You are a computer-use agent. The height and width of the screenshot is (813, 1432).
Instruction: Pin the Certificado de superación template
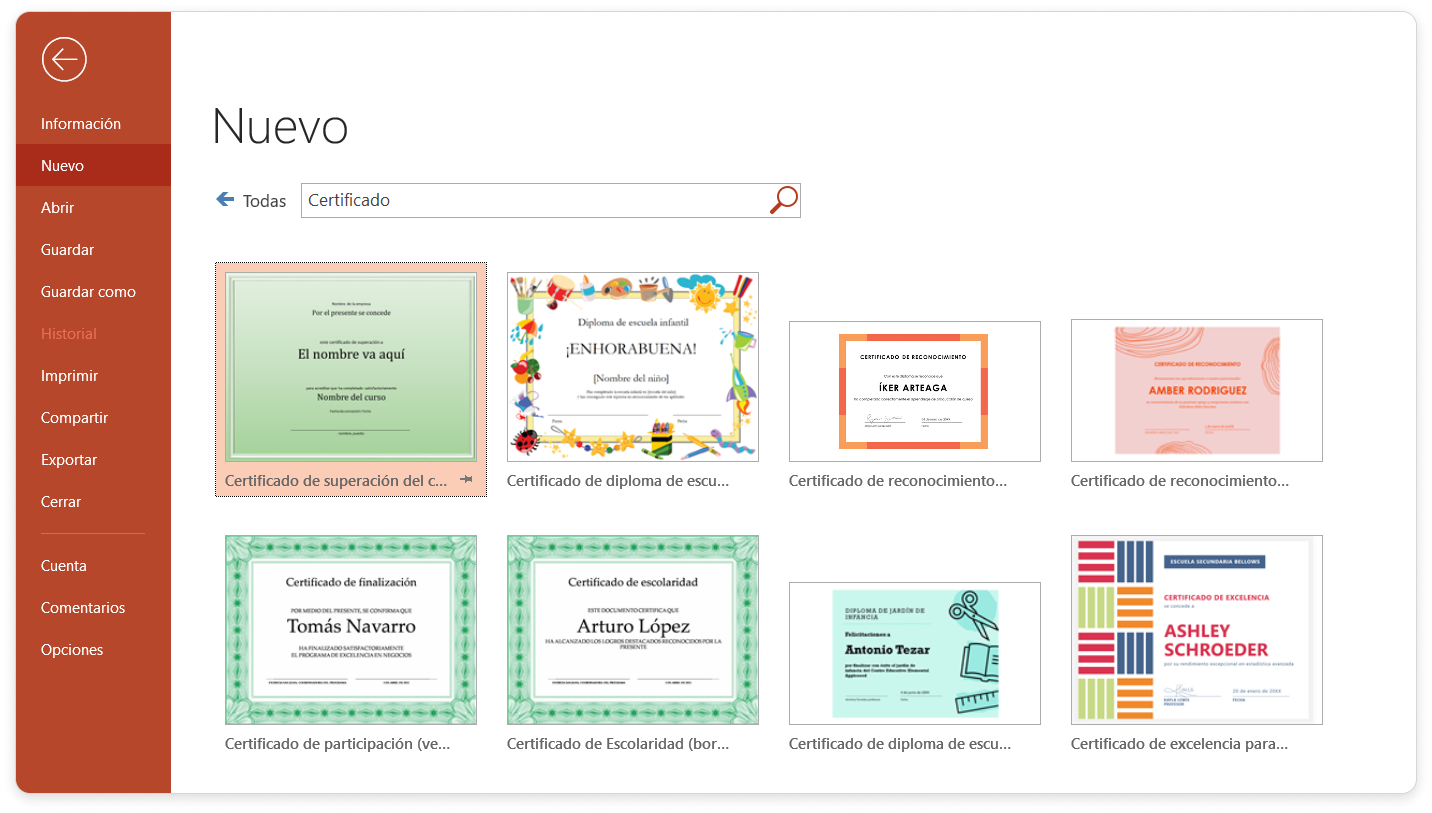tap(466, 481)
